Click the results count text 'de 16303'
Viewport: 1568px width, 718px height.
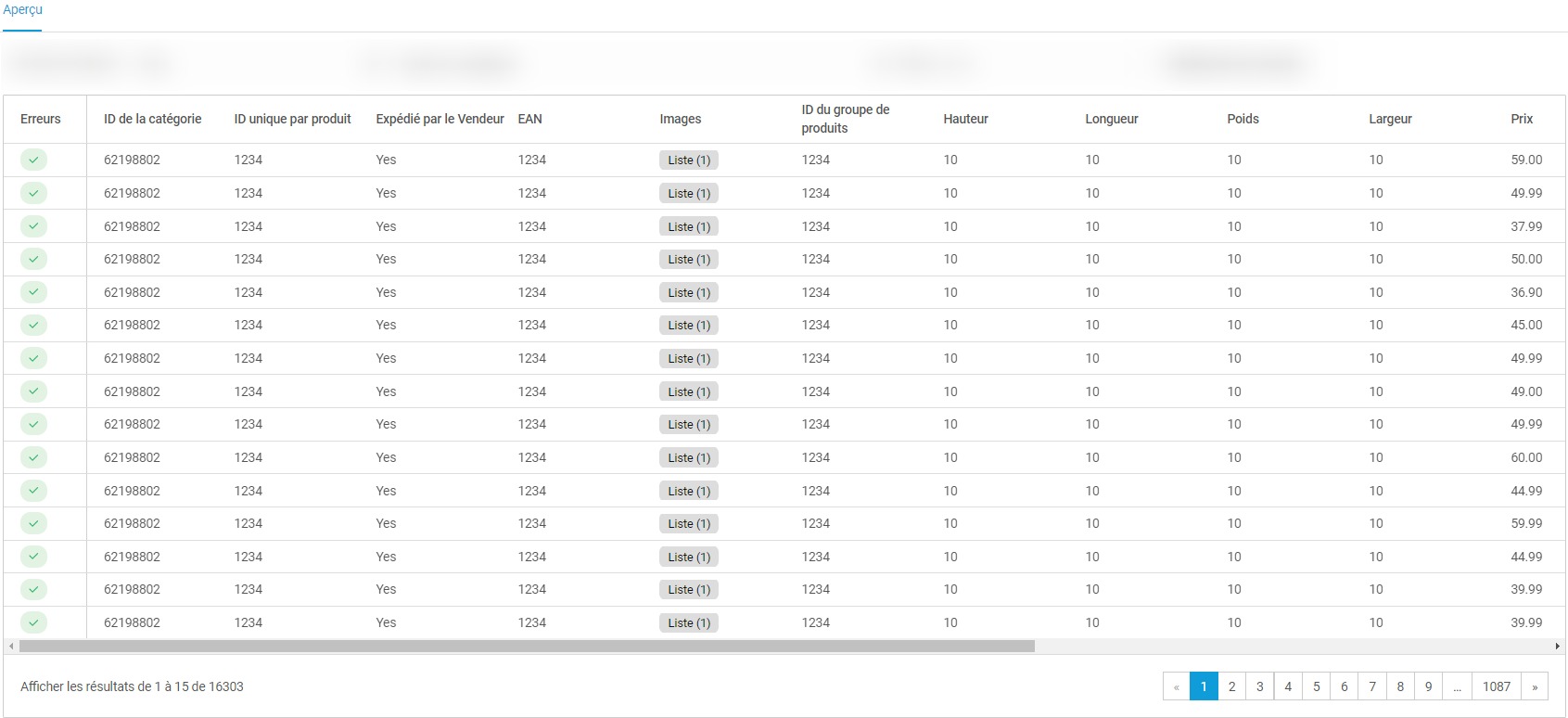tap(218, 686)
